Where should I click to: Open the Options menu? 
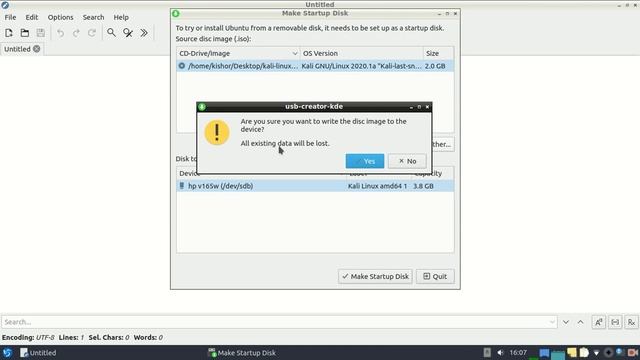(60, 17)
